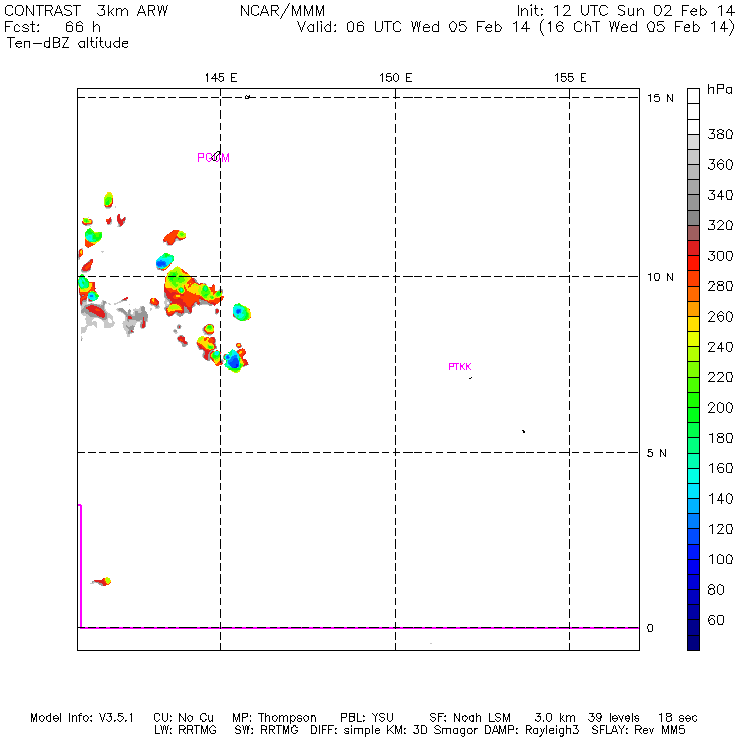This screenshot has height=740, width=740.
Task: Pick the bright red colorbar segment beside 300
Action: tap(693, 263)
